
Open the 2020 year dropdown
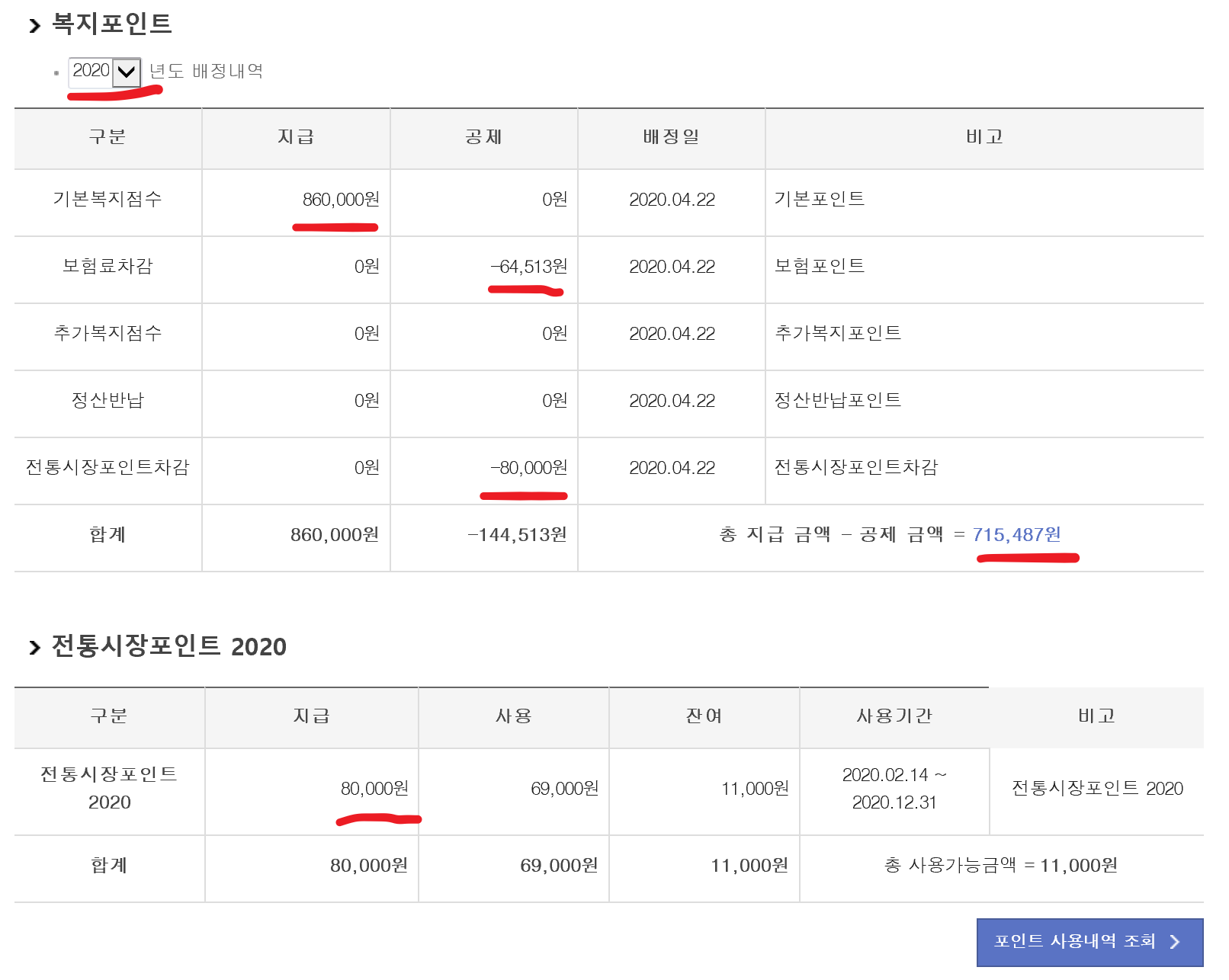point(104,72)
